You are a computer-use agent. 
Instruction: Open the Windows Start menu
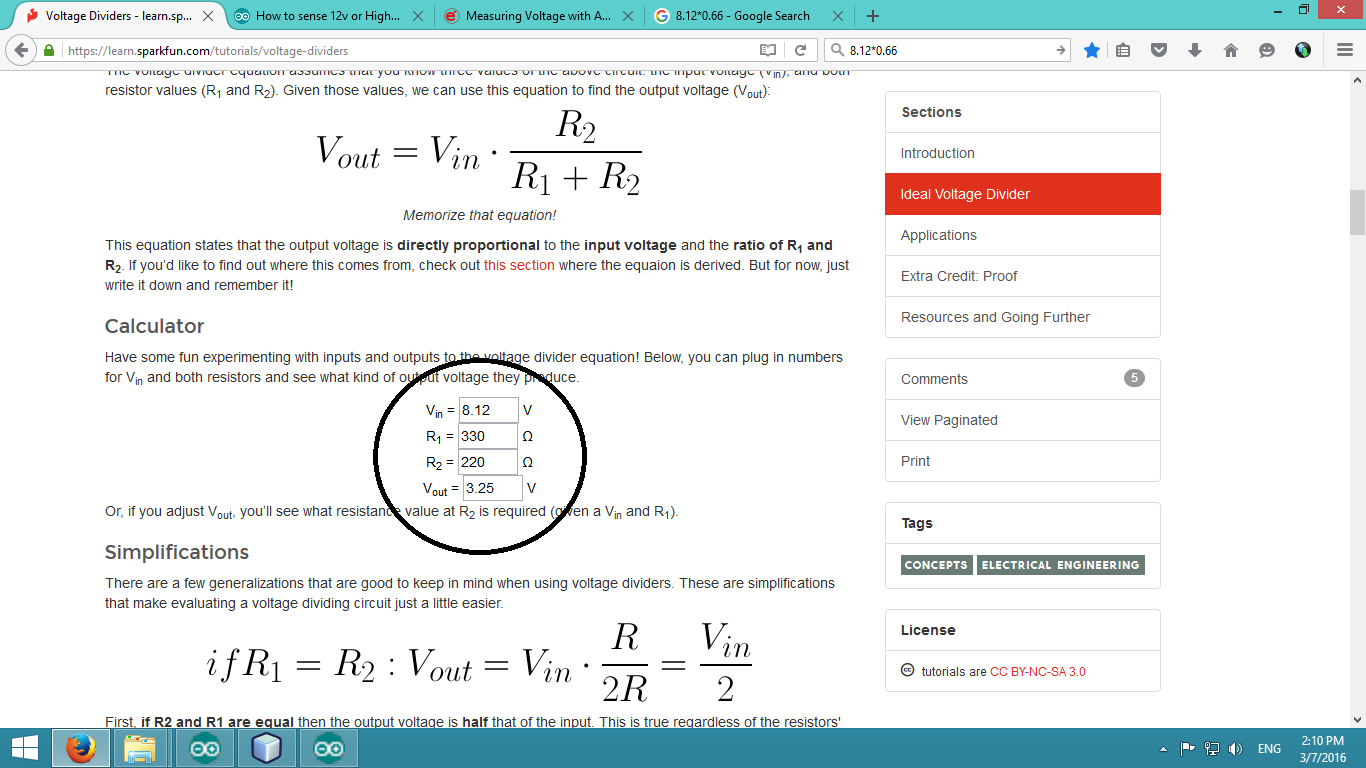click(24, 748)
